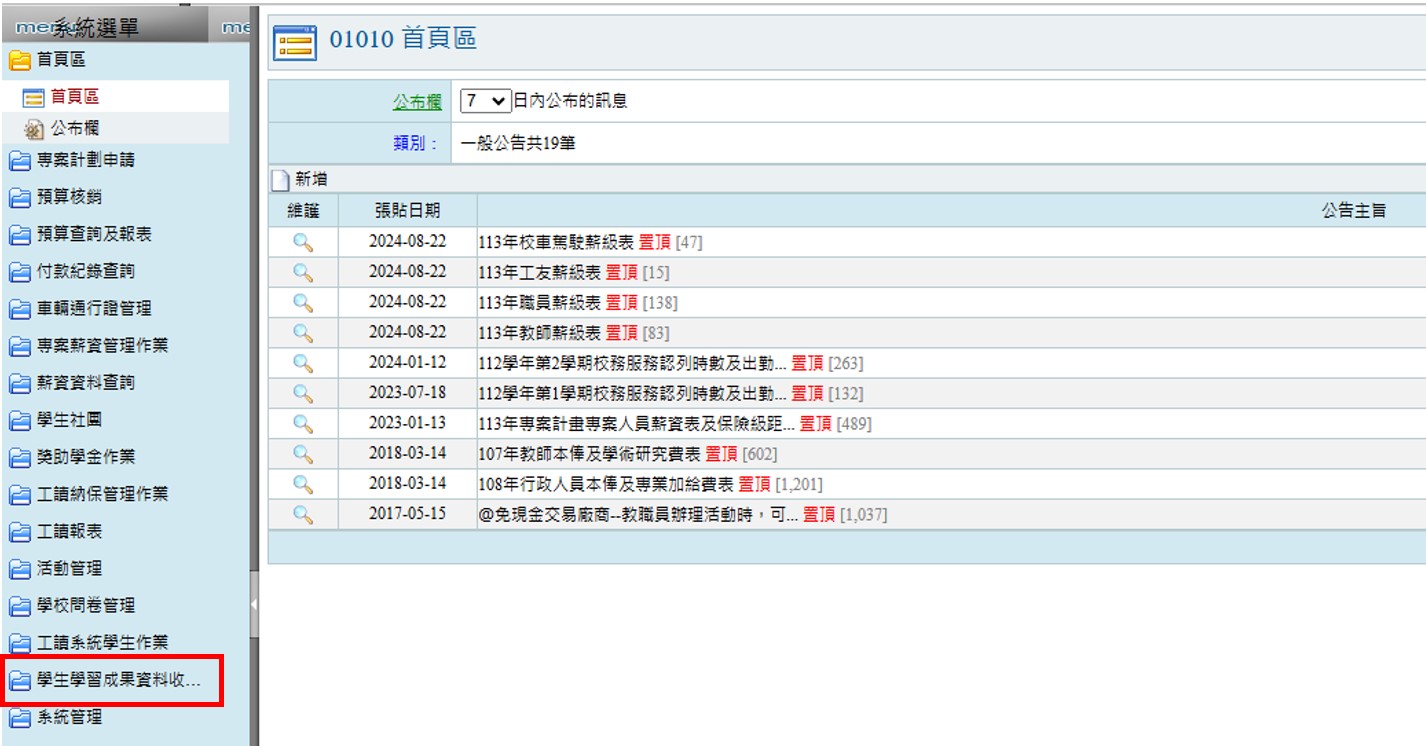Open the 7-day period dropdown
1426x746 pixels.
point(484,101)
